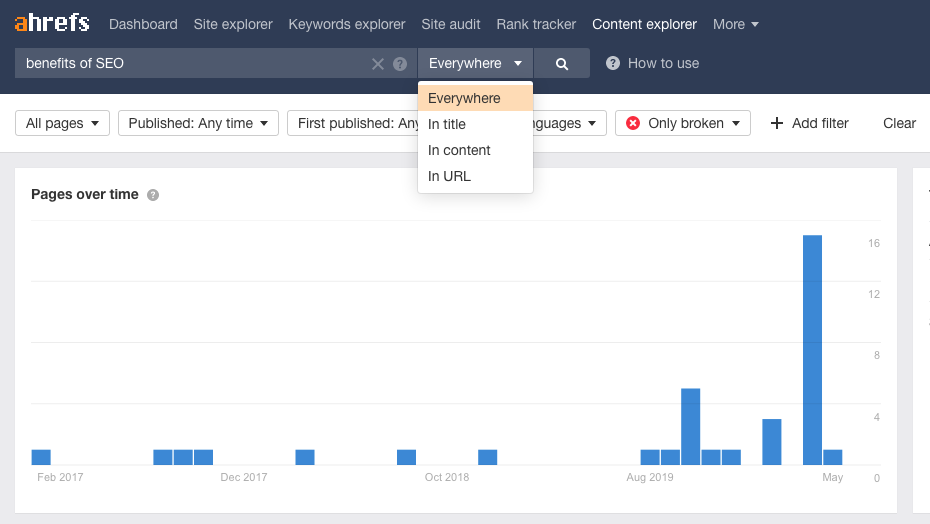The width and height of the screenshot is (930, 524).
Task: Click the benefits of SEO search field
Action: pyautogui.click(x=190, y=64)
